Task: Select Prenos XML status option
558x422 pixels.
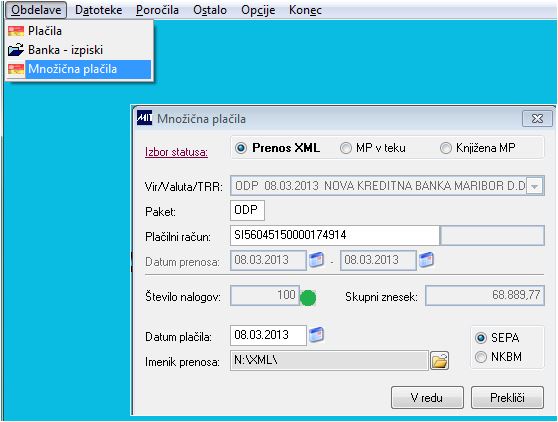Action: point(241,148)
